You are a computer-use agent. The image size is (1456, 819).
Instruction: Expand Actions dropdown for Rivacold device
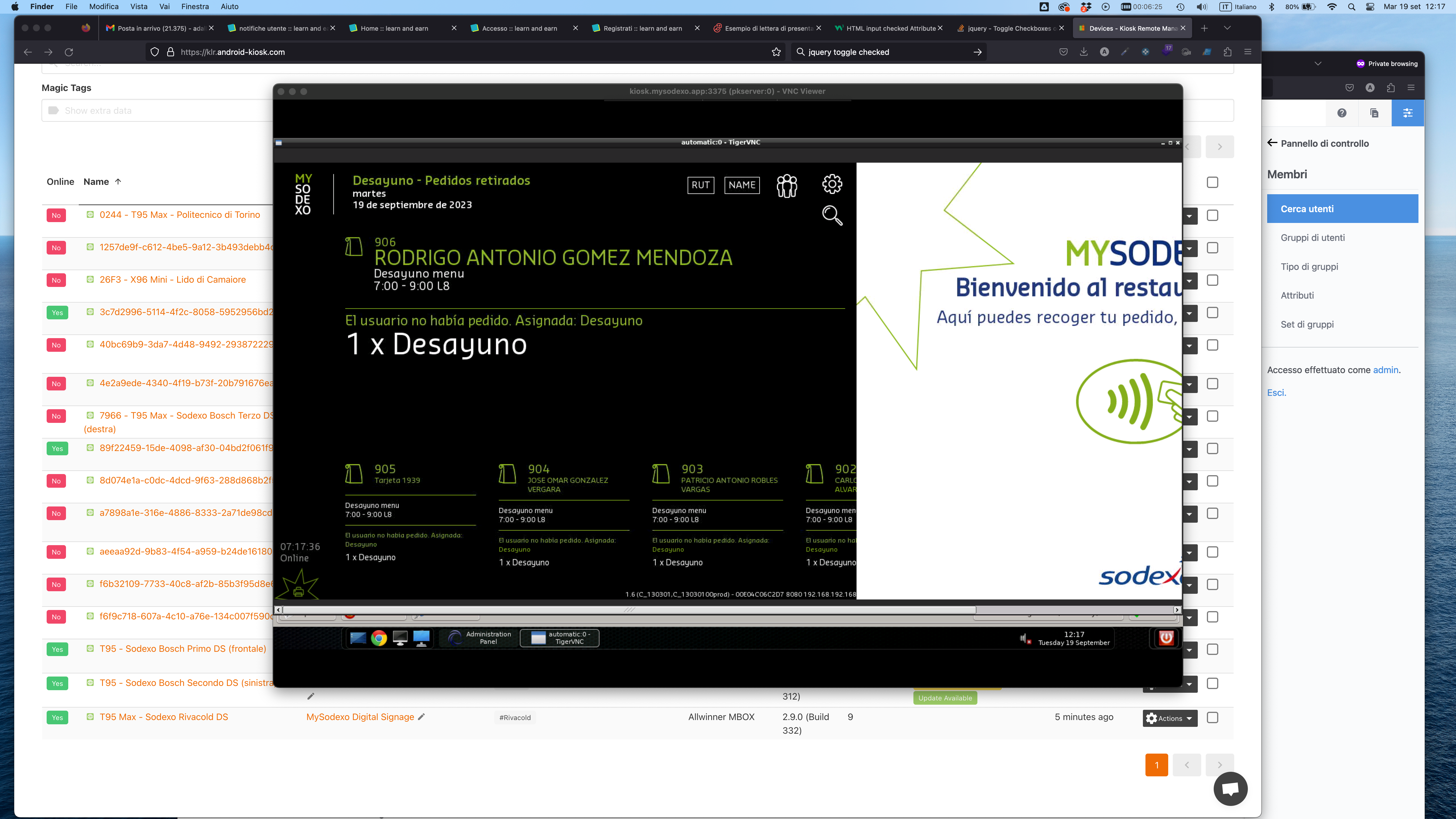[1169, 718]
